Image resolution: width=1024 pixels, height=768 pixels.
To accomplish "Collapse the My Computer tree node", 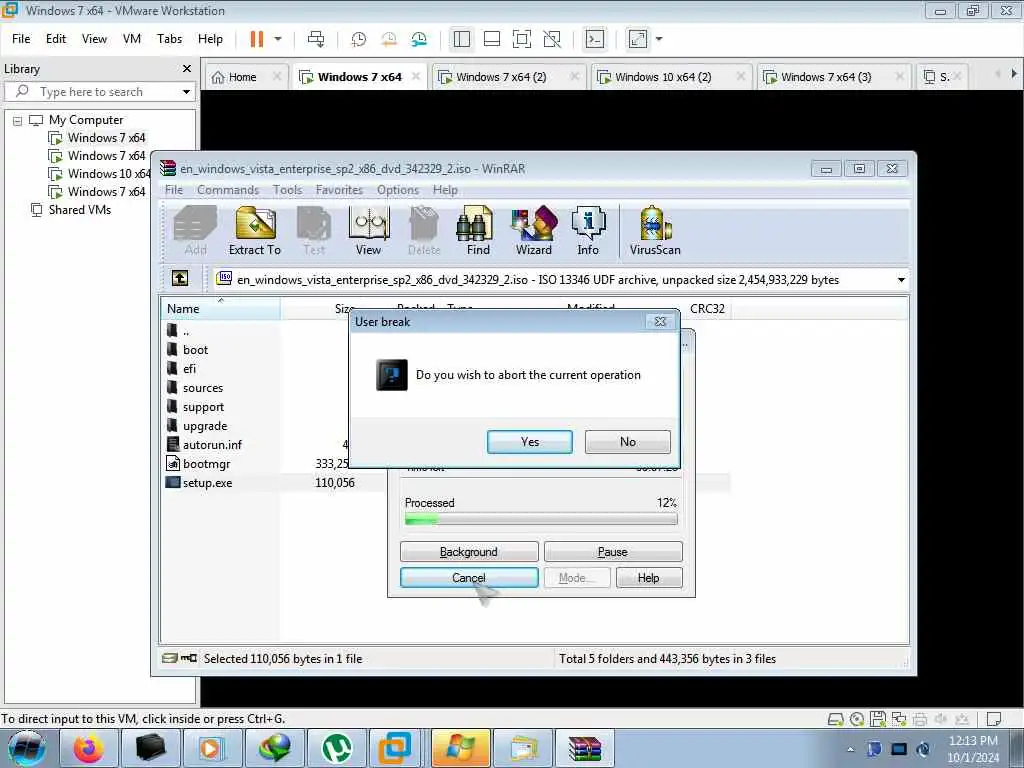I will 18,121.
